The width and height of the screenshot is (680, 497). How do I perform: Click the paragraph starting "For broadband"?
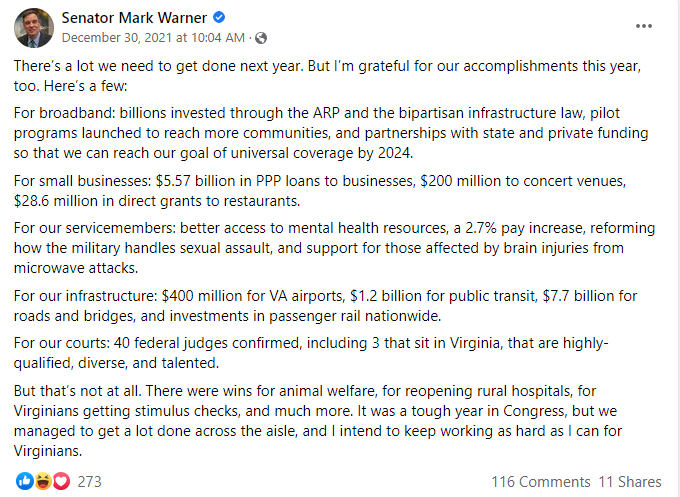[x=330, y=132]
